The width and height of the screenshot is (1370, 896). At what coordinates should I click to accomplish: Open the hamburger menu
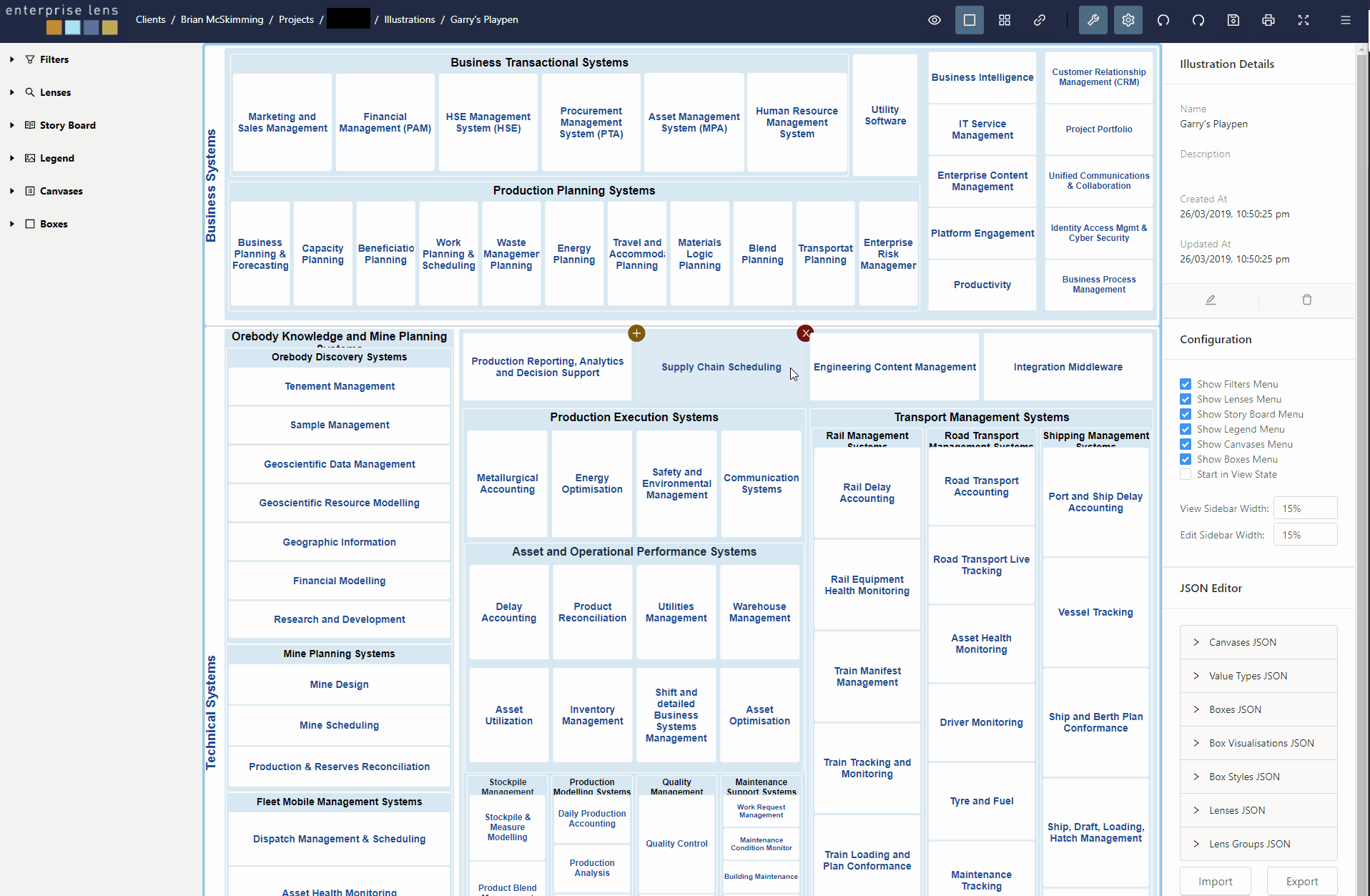point(1346,20)
